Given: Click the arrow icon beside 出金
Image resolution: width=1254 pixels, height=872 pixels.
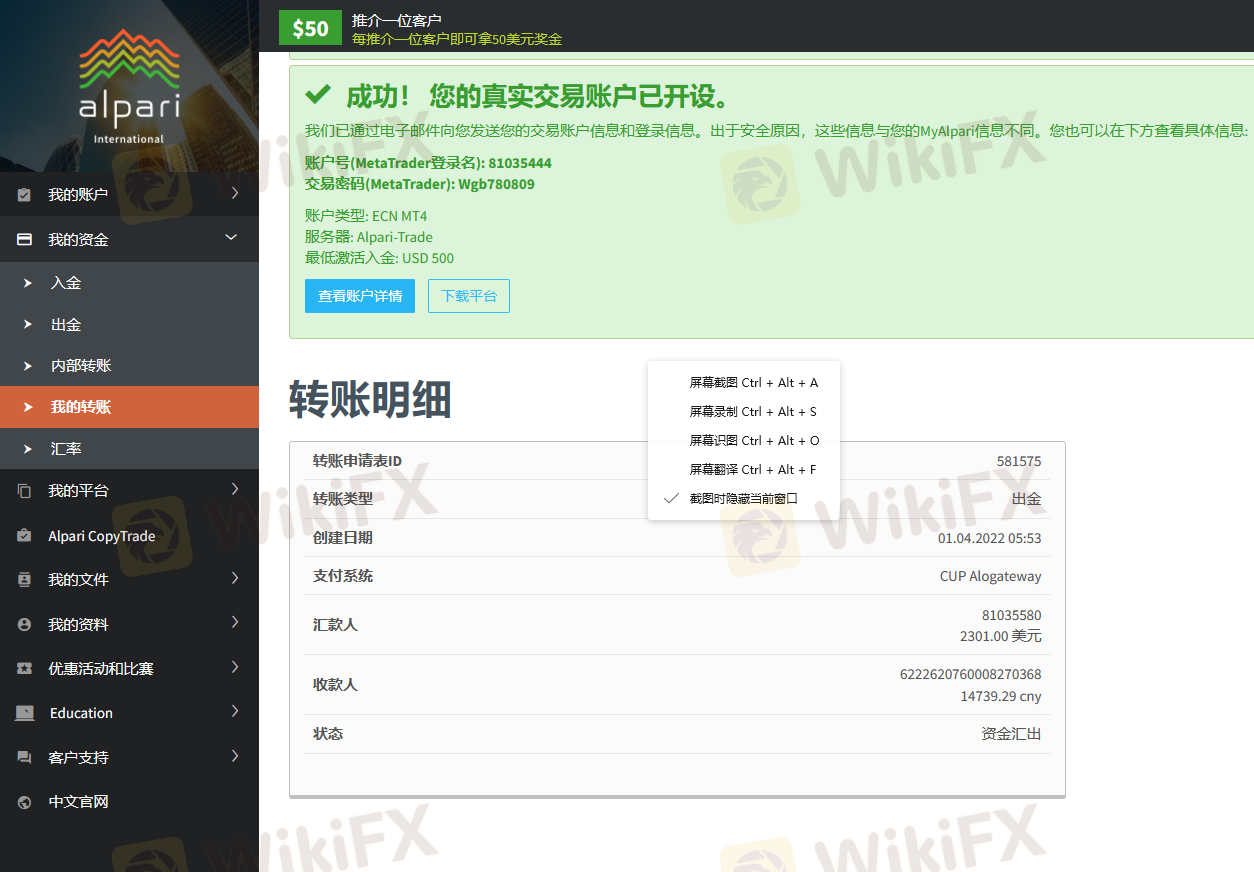Looking at the screenshot, I should coord(28,325).
